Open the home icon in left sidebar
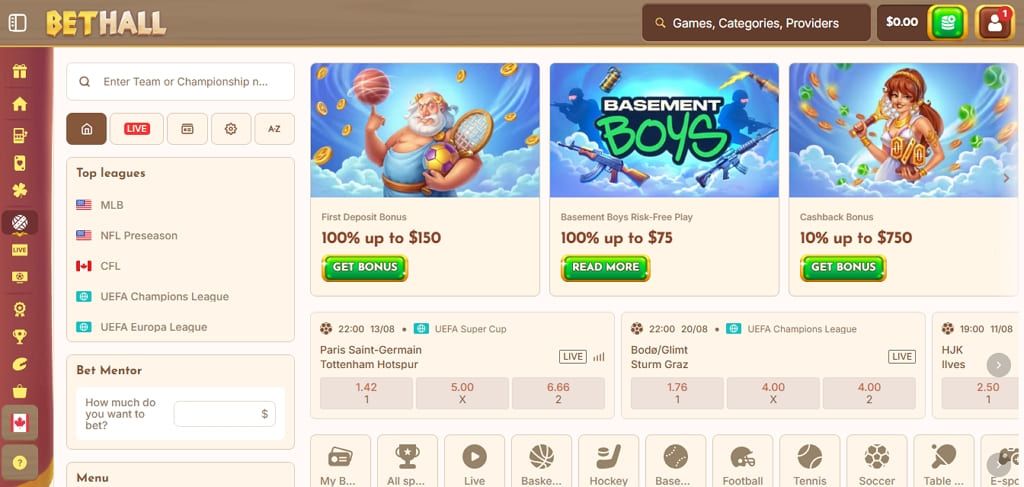Viewport: 1024px width, 487px height. pos(20,104)
